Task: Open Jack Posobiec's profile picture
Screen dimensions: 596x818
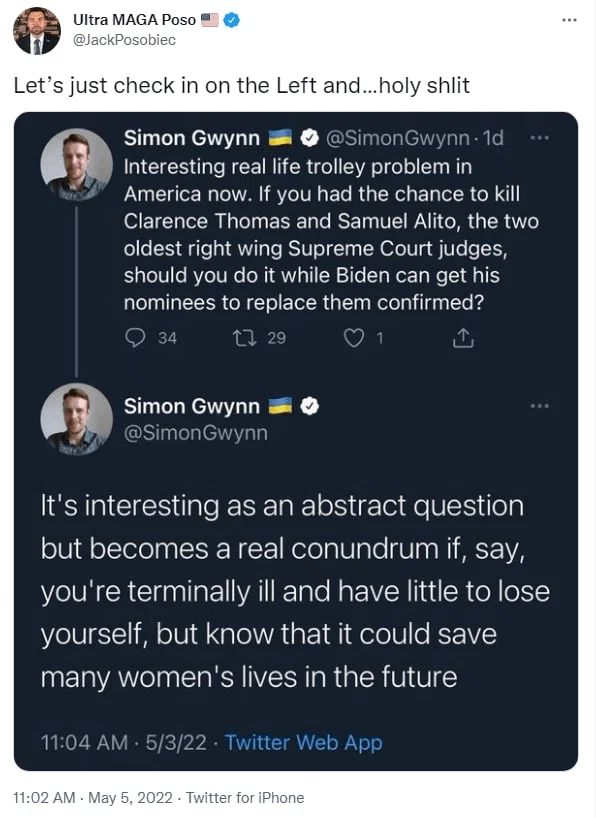Action: (37, 31)
